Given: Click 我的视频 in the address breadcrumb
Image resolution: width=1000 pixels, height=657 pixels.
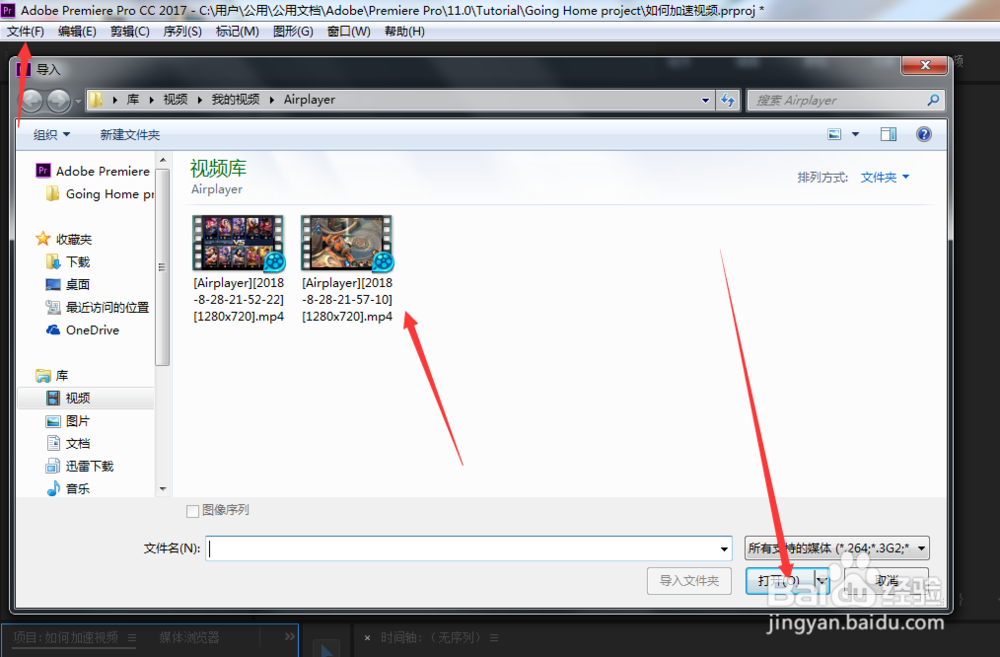Looking at the screenshot, I should point(235,100).
